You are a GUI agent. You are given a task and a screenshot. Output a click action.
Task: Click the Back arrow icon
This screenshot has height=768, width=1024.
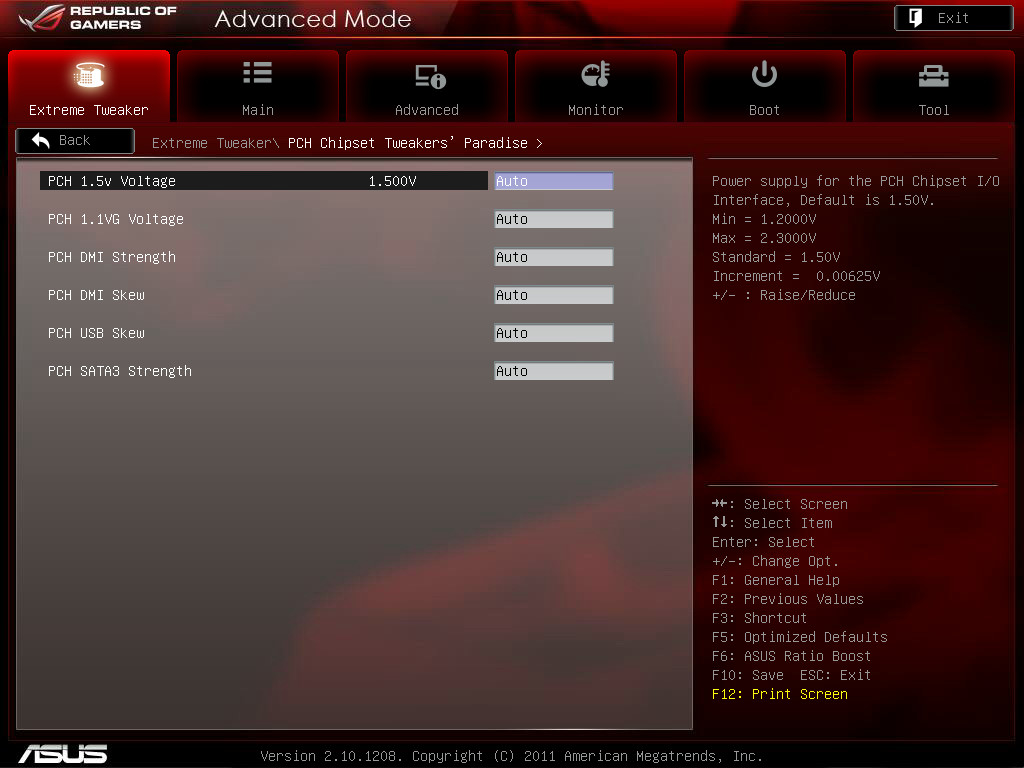41,141
